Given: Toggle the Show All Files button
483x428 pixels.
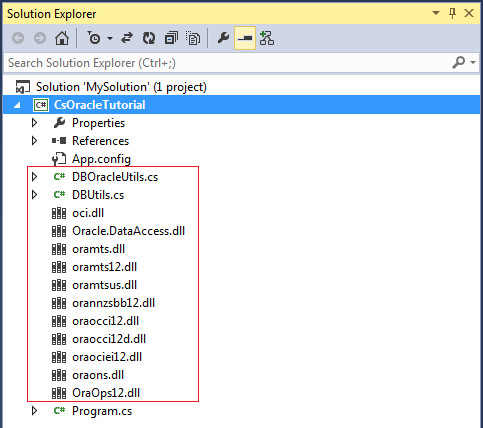Looking at the screenshot, I should pyautogui.click(x=193, y=38).
